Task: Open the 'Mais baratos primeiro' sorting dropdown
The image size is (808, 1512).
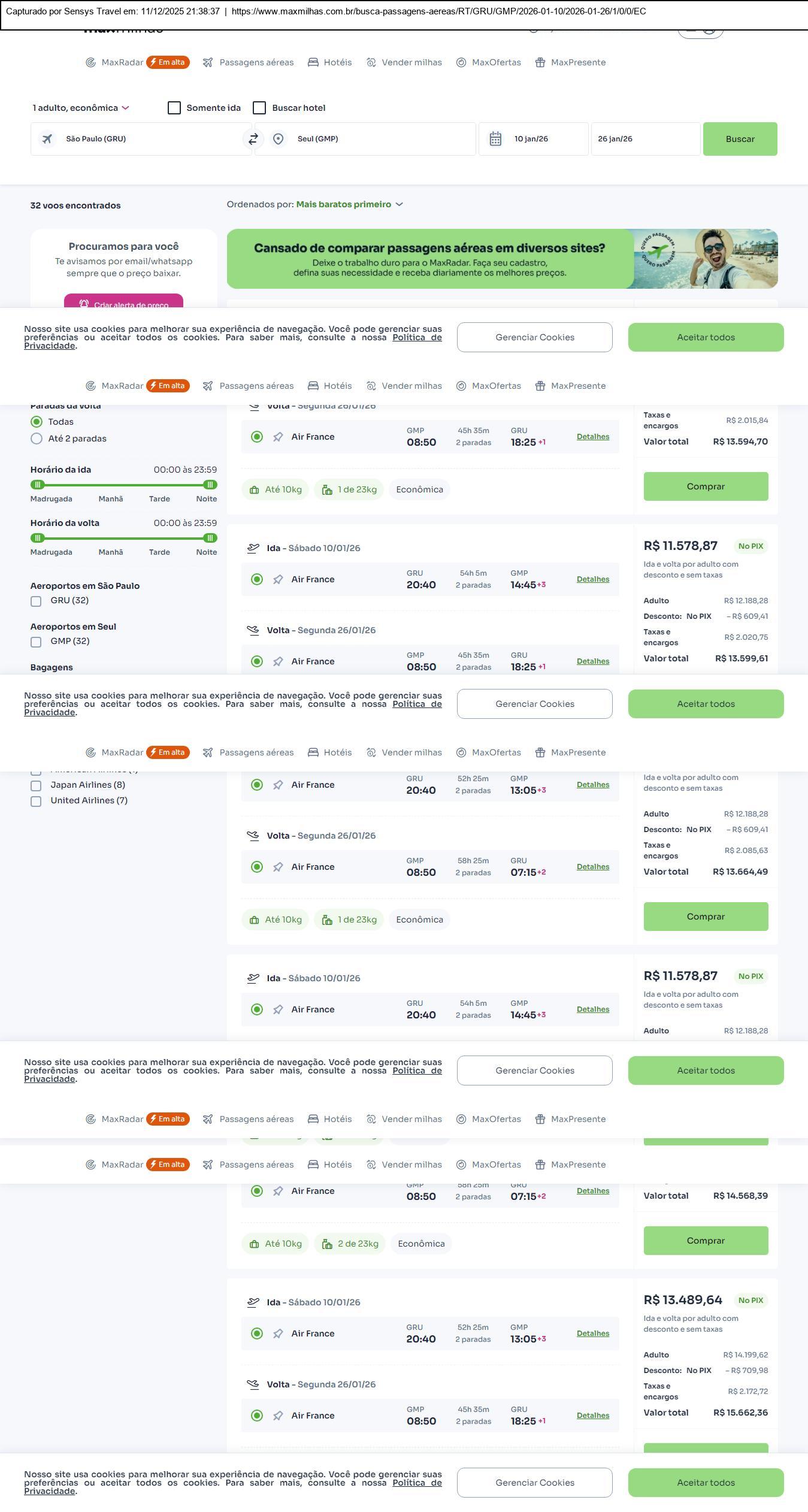Action: point(349,204)
